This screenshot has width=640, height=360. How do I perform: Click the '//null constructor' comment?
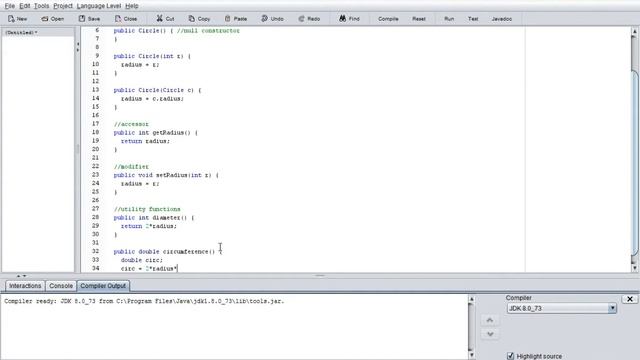pyautogui.click(x=208, y=31)
